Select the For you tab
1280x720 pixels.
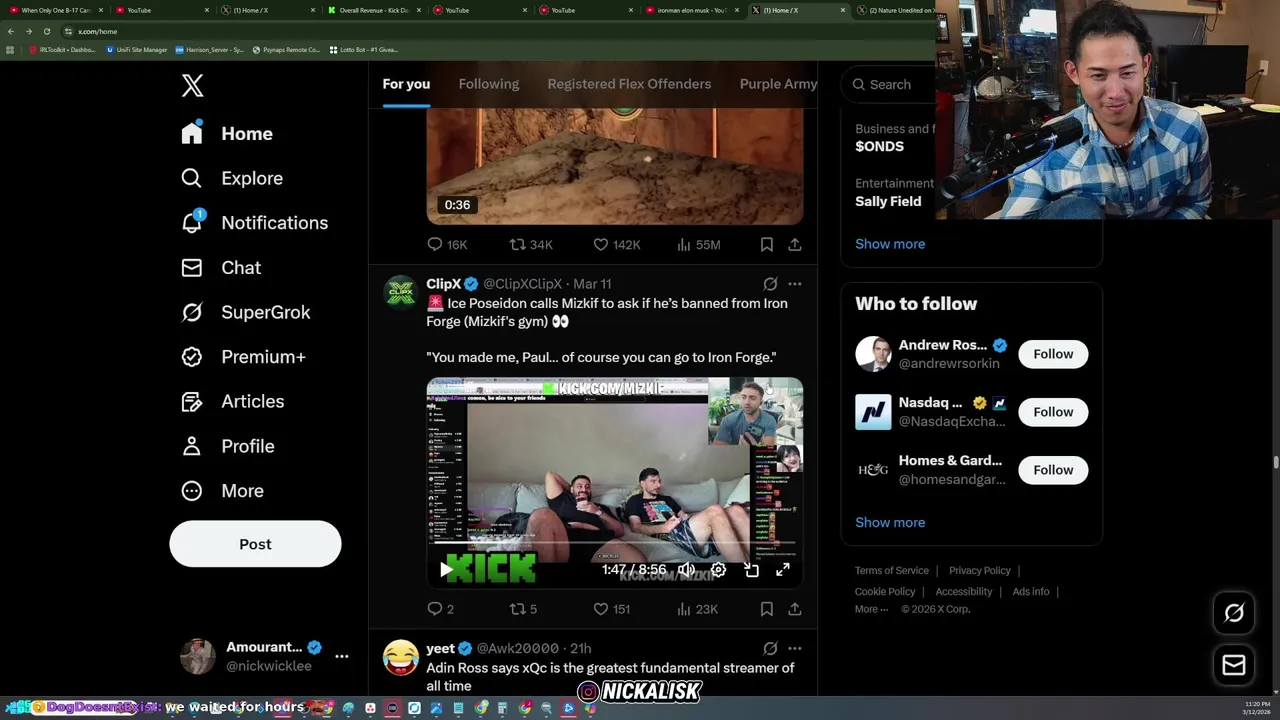coord(406,84)
